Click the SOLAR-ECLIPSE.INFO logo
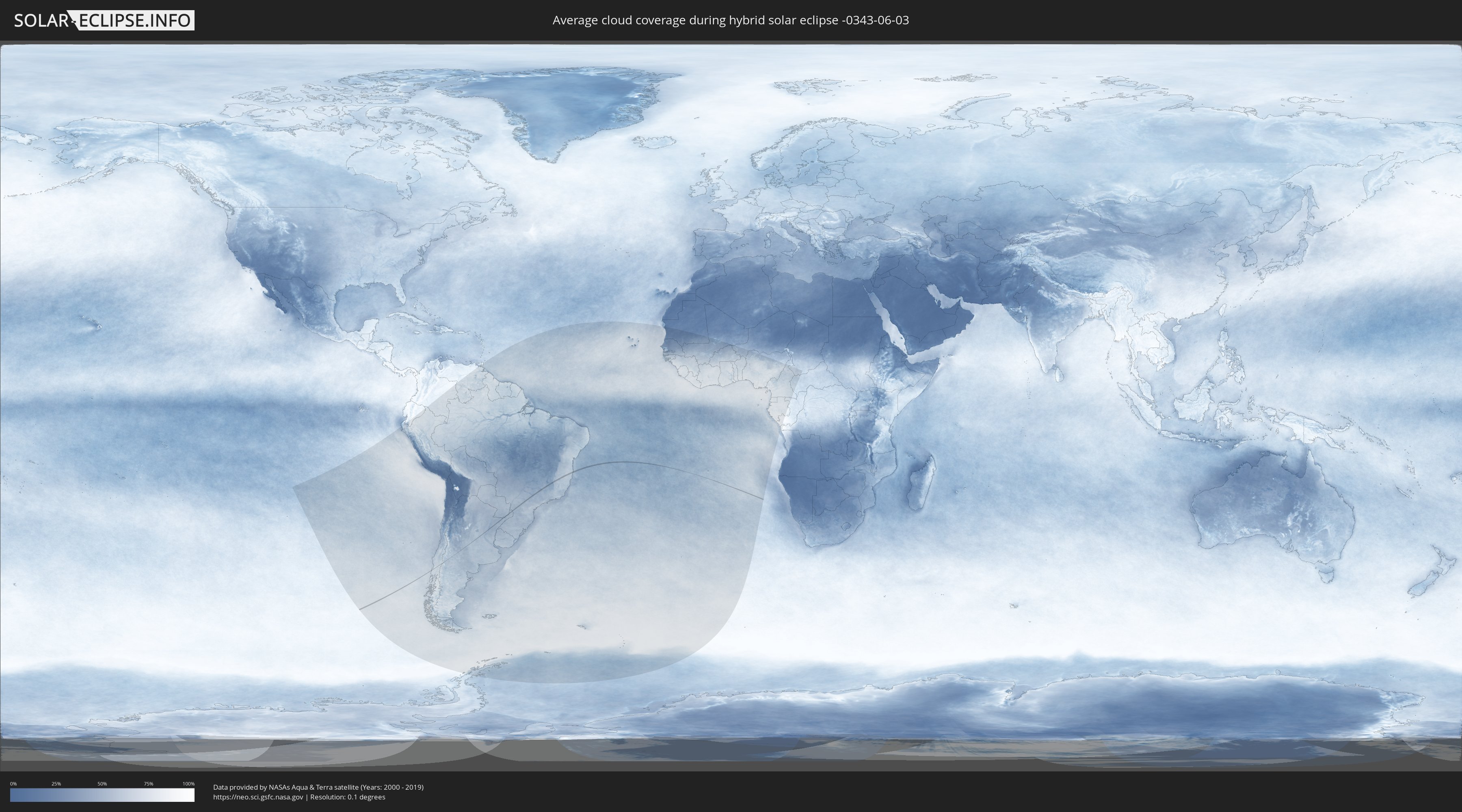This screenshot has height=812, width=1462. (x=104, y=20)
